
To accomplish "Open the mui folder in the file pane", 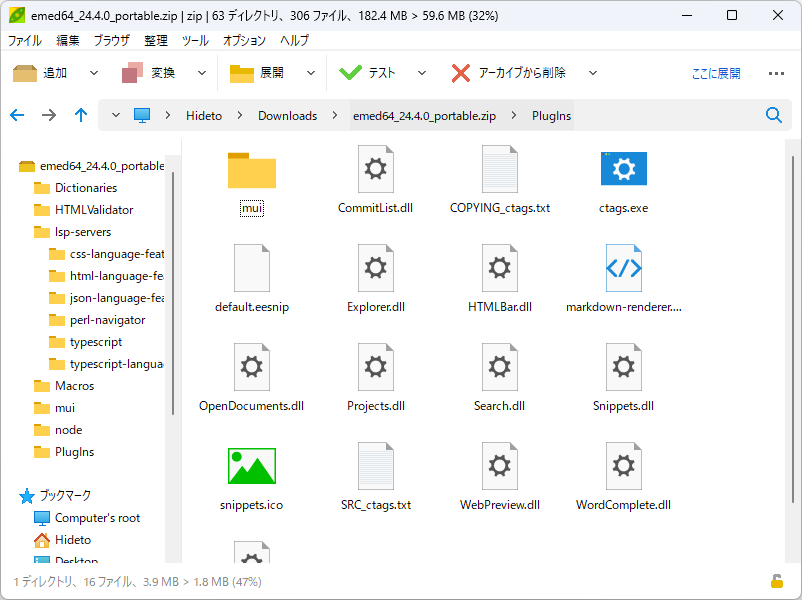I will coord(251,170).
